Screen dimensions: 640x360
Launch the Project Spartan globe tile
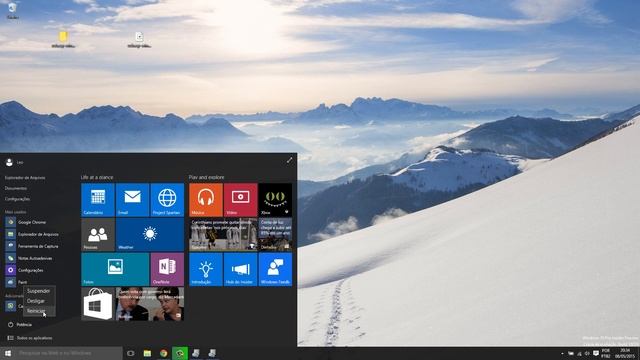(x=167, y=200)
